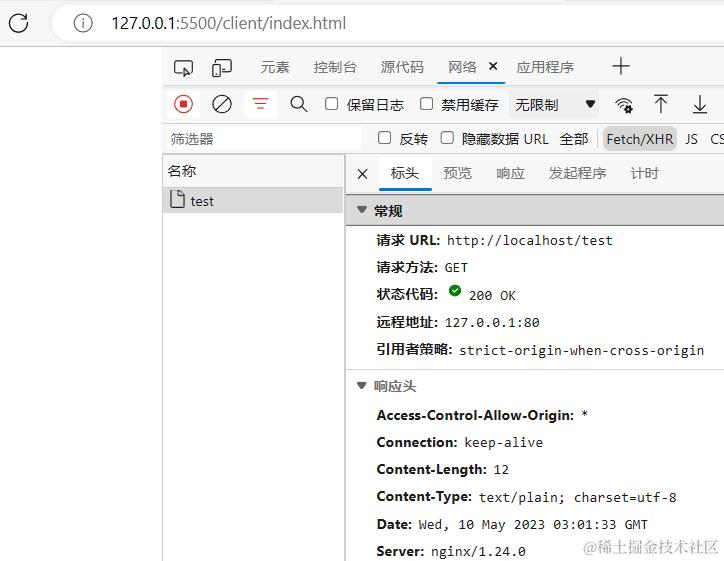
Task: Toggle device emulation icon
Action: pos(222,68)
